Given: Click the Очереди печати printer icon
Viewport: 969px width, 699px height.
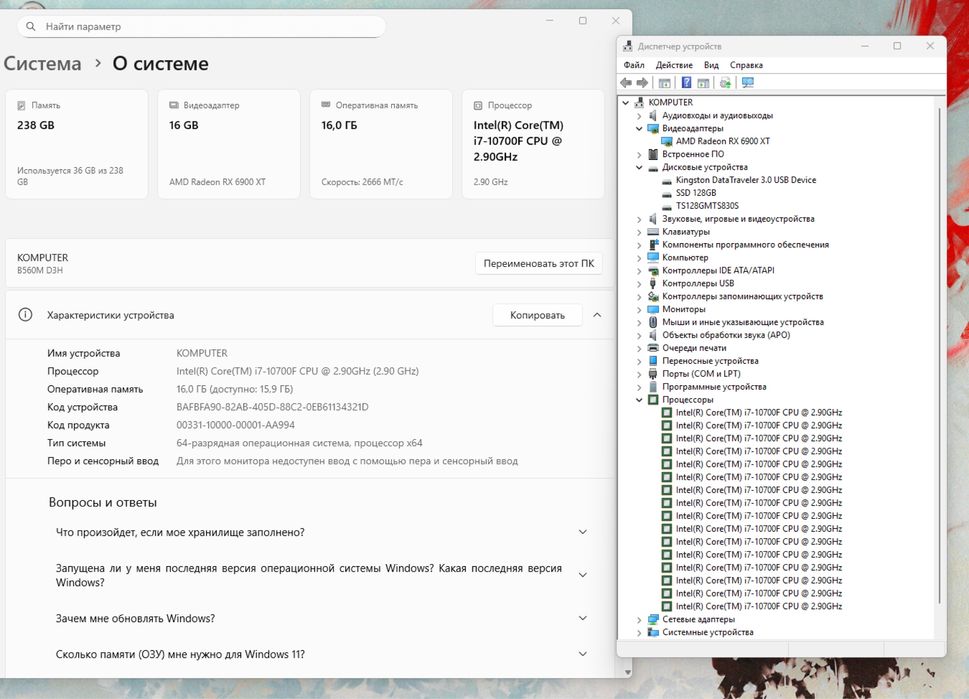Looking at the screenshot, I should click(x=653, y=348).
